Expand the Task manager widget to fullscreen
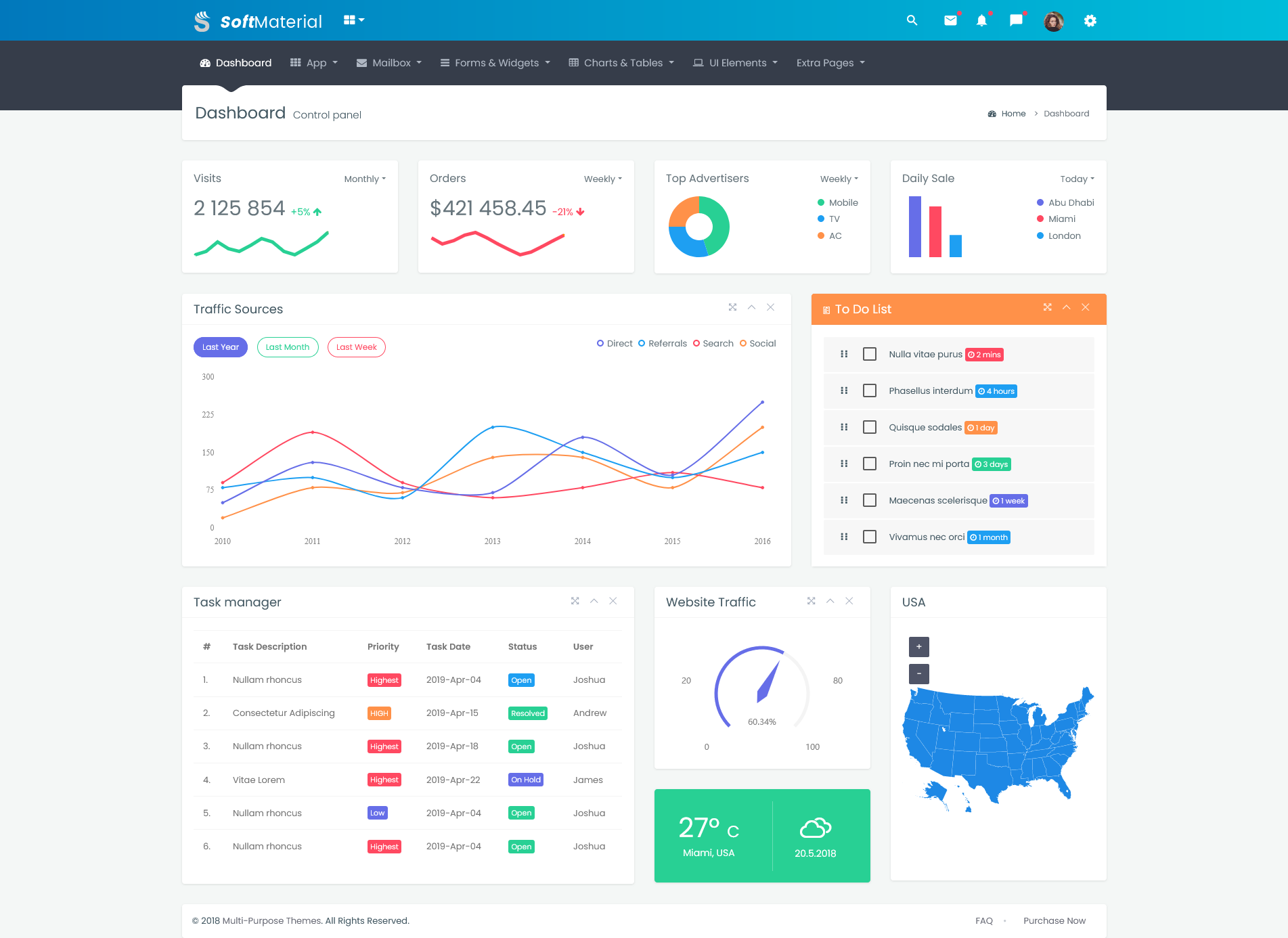The height and width of the screenshot is (938, 1288). click(575, 600)
